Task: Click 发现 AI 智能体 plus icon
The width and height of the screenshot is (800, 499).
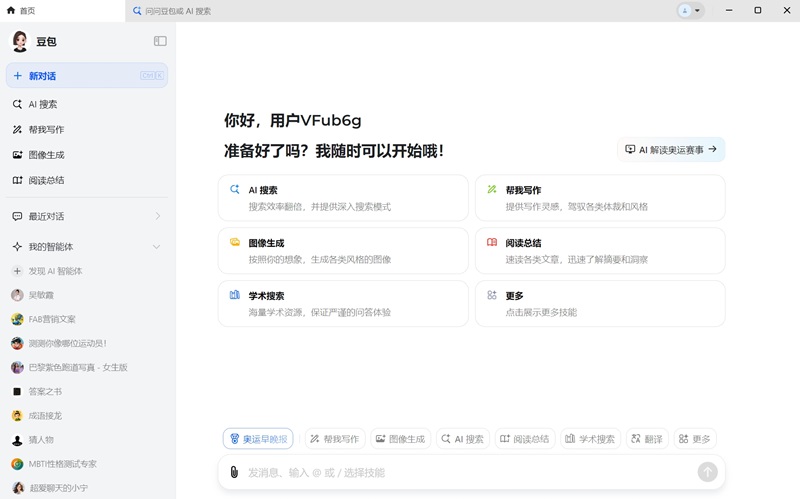Action: (x=17, y=271)
